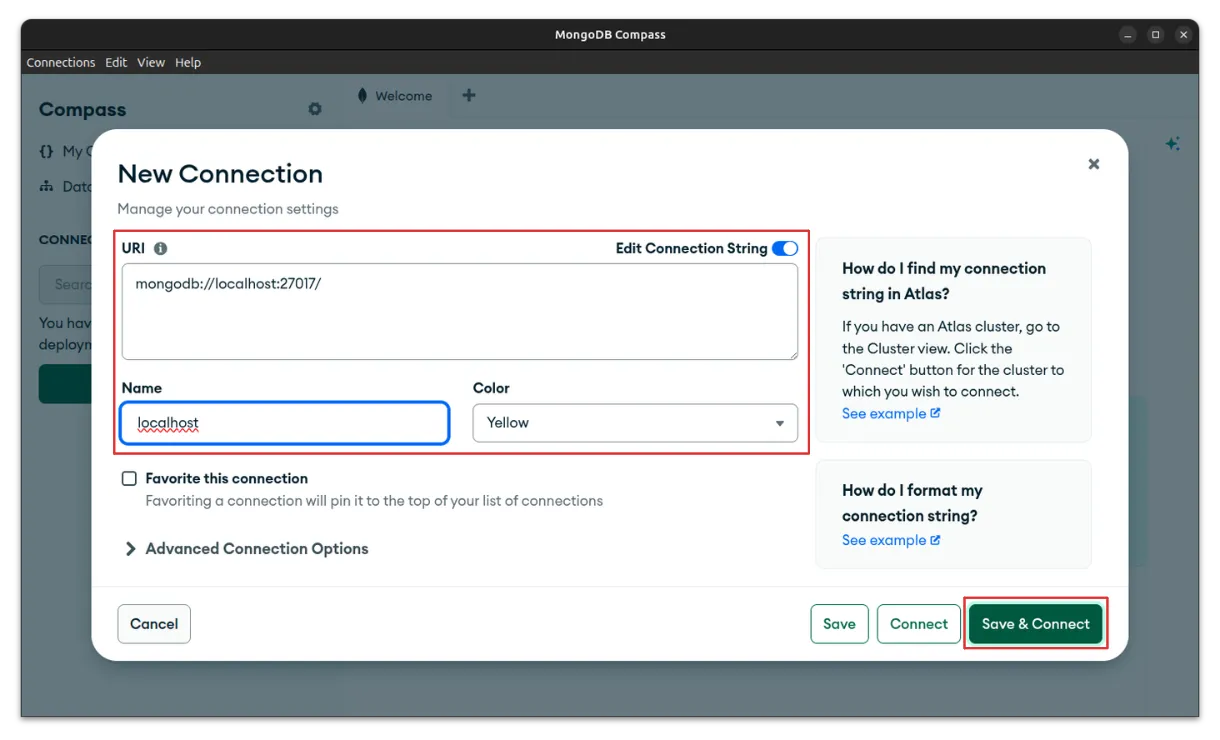Image resolution: width=1220 pixels, height=740 pixels.
Task: Open Compass settings gear icon
Action: [315, 109]
